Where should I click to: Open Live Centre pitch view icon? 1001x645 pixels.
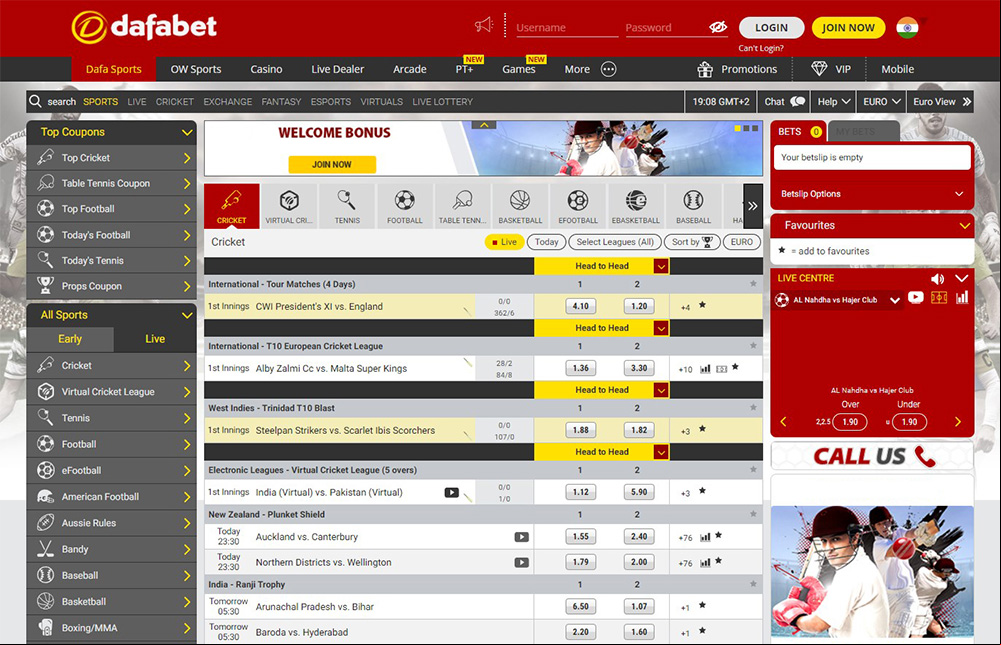(x=939, y=298)
